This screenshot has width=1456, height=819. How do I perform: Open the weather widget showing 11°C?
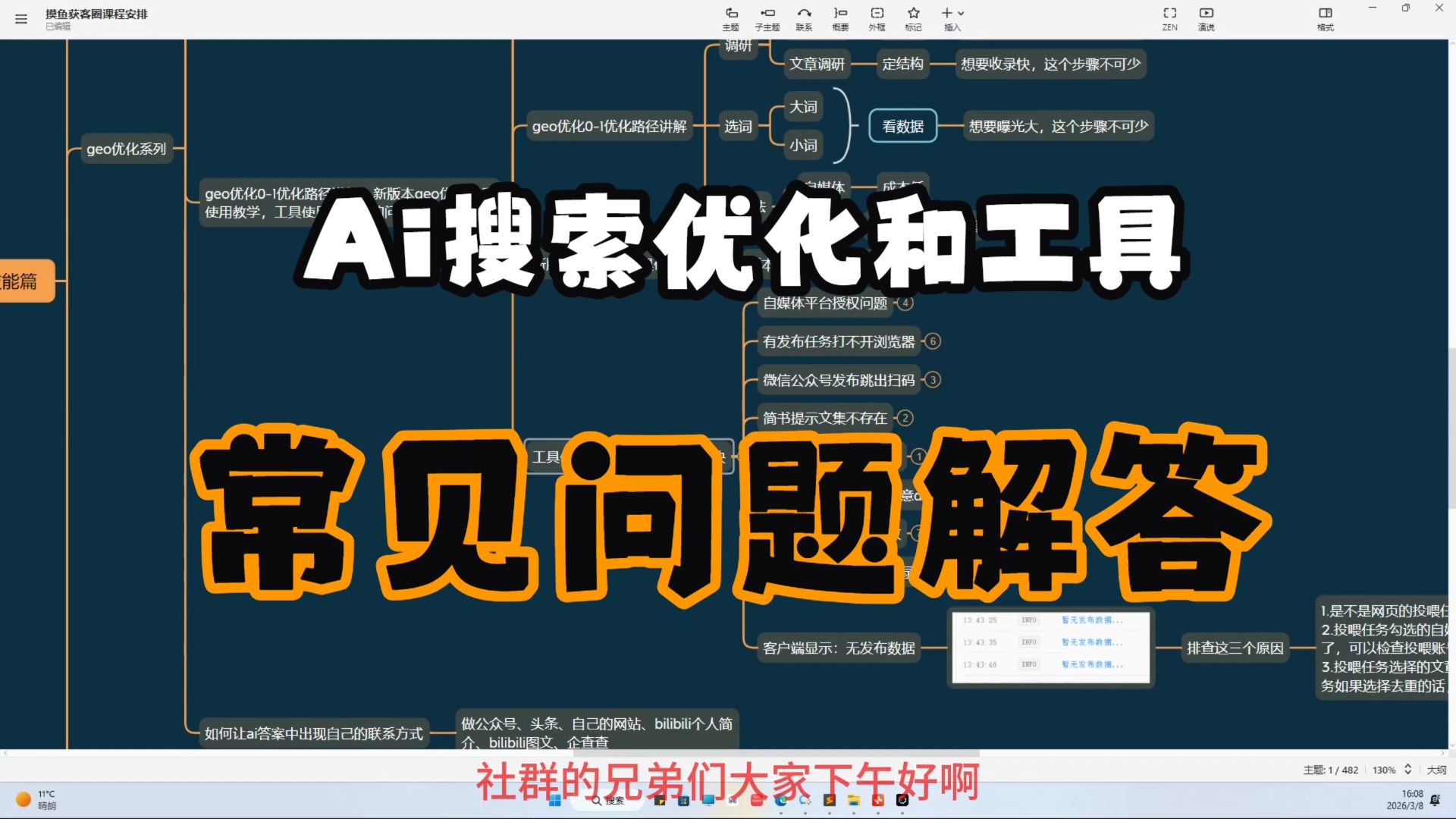[36, 800]
